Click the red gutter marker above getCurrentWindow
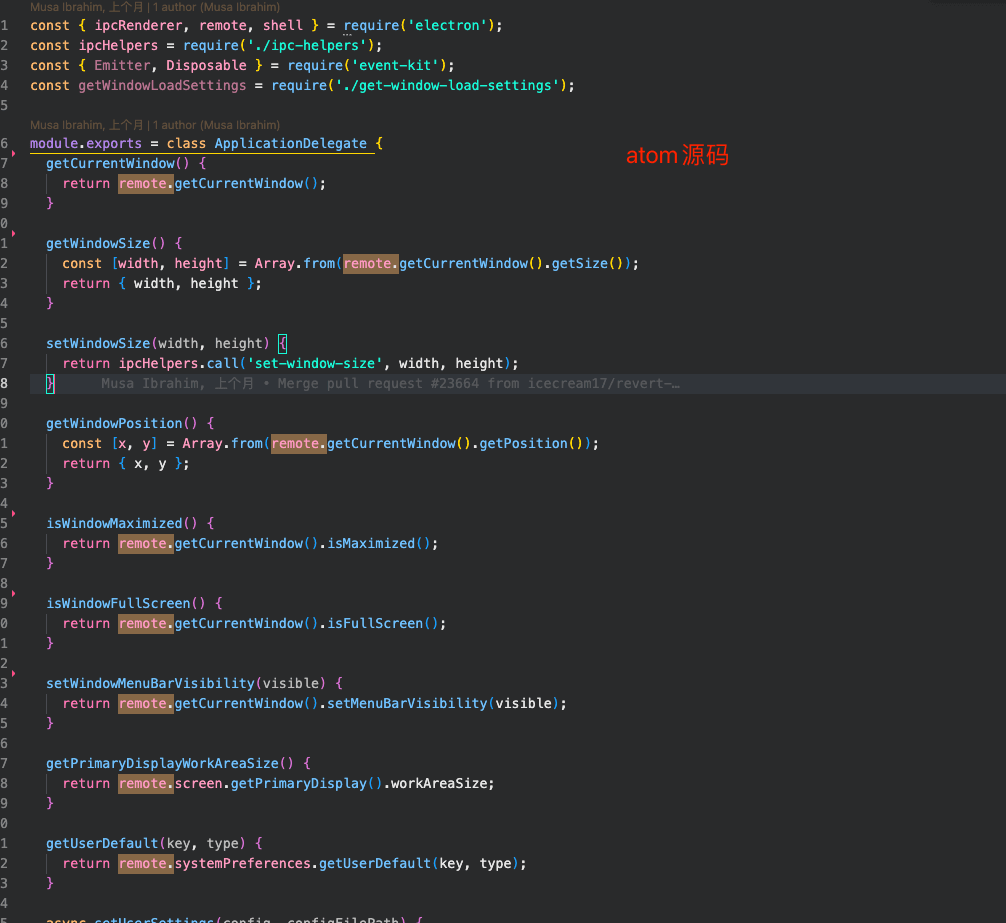The width and height of the screenshot is (1006, 923). (x=13, y=152)
